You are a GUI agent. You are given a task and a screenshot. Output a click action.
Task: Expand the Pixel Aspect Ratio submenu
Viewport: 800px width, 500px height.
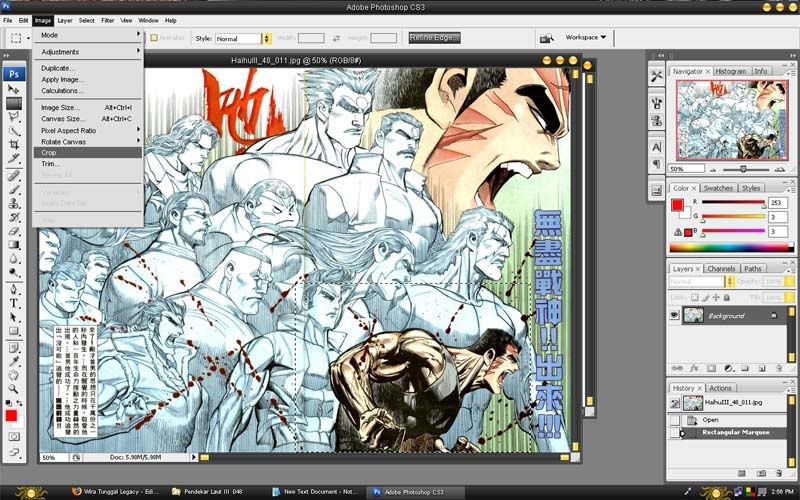coord(88,131)
